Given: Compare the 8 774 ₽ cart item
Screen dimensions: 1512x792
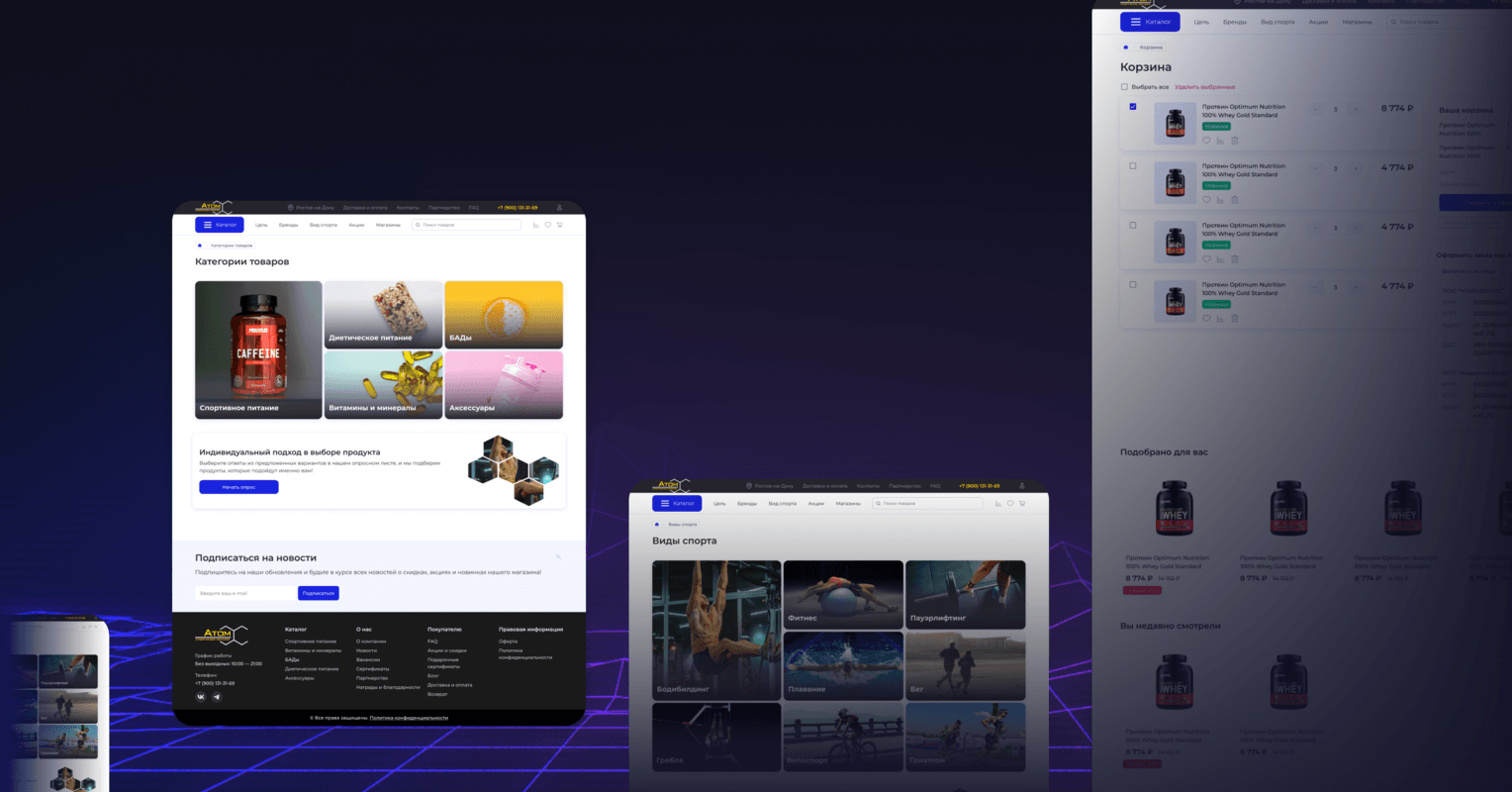Looking at the screenshot, I should (x=1220, y=141).
